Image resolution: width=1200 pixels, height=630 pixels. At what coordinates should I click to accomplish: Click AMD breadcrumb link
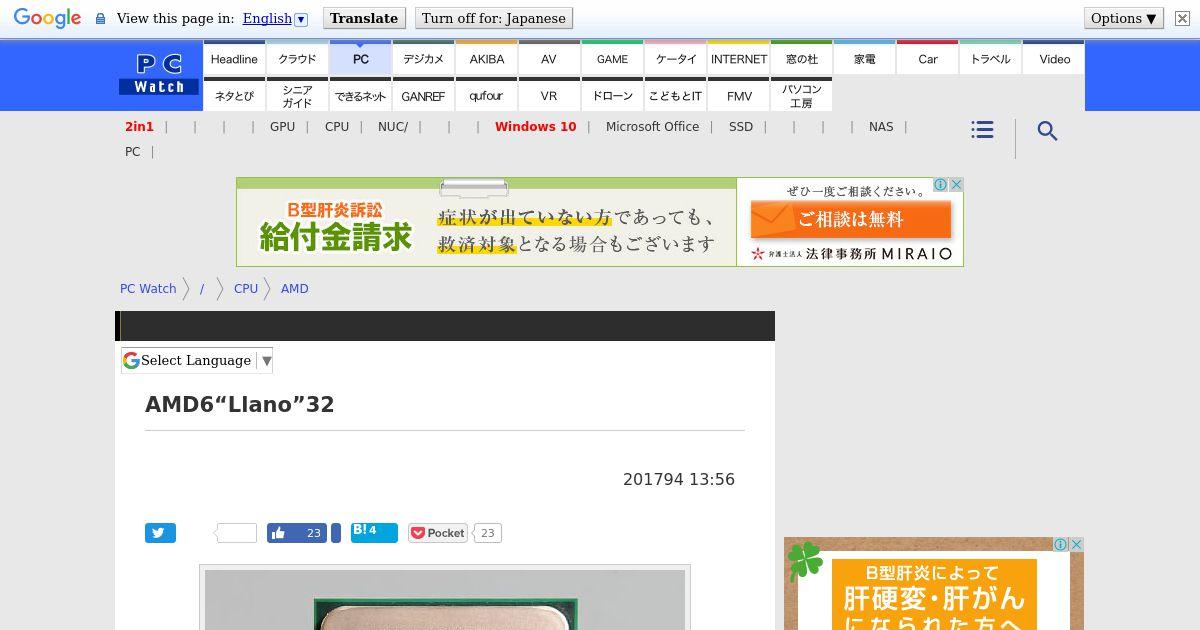295,289
